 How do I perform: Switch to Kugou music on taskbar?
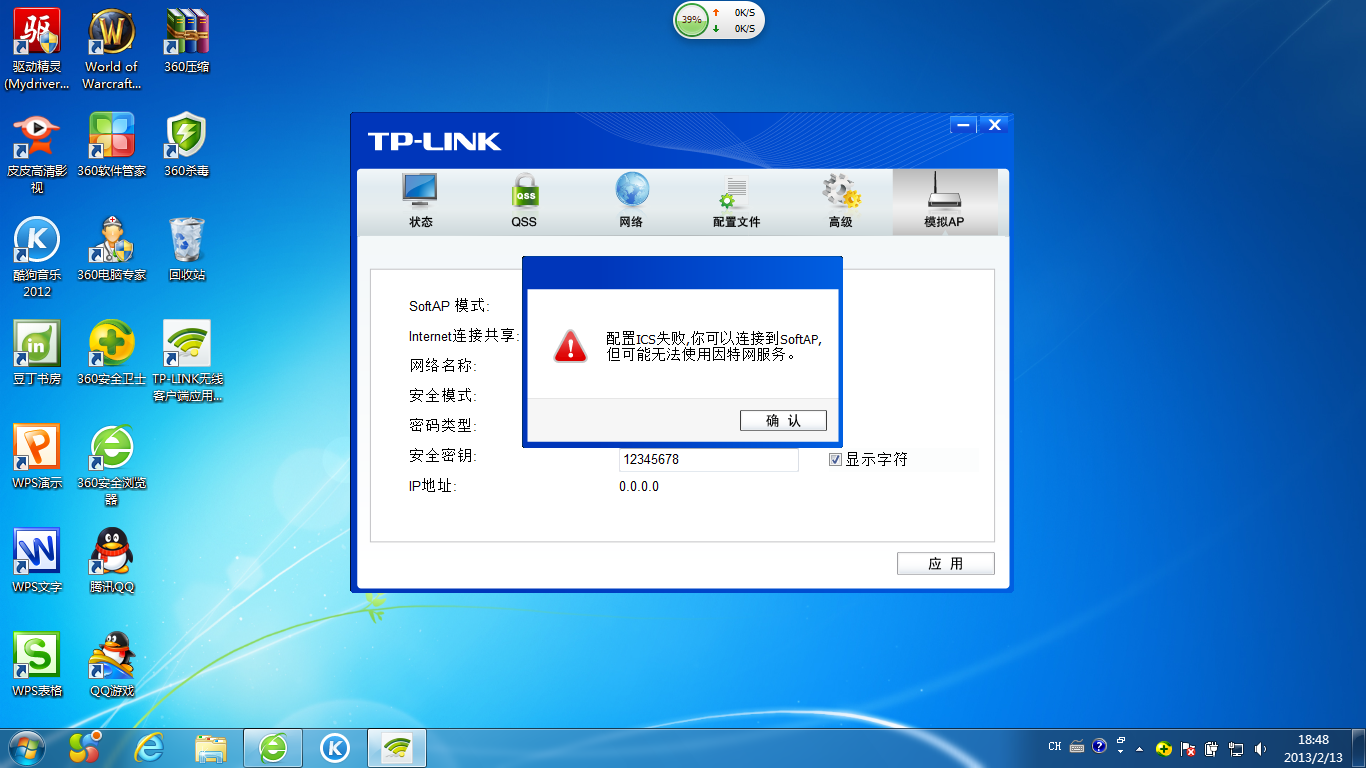[335, 747]
